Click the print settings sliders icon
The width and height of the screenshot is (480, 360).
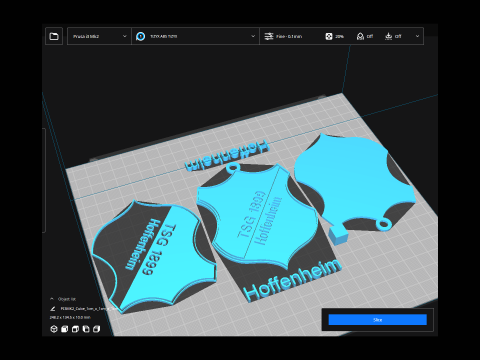[x=269, y=36]
